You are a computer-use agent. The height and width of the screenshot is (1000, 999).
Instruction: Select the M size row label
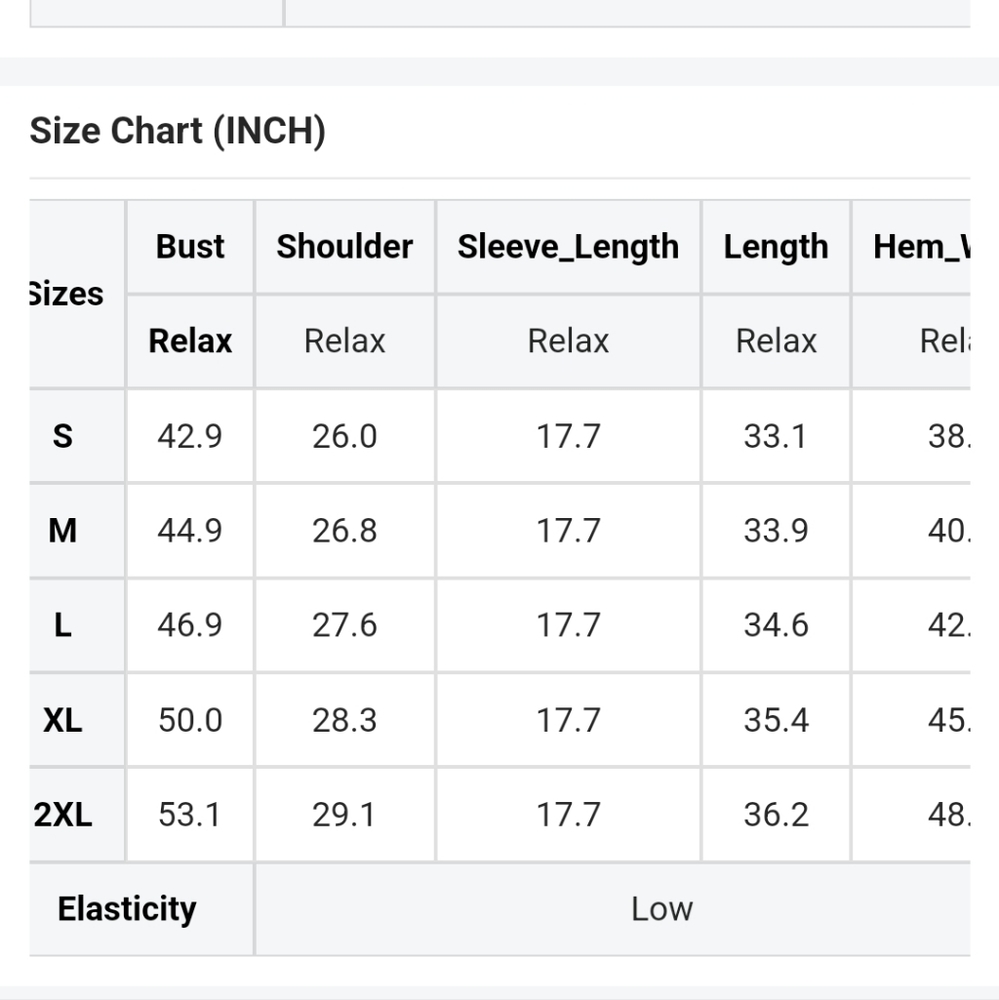[x=62, y=530]
